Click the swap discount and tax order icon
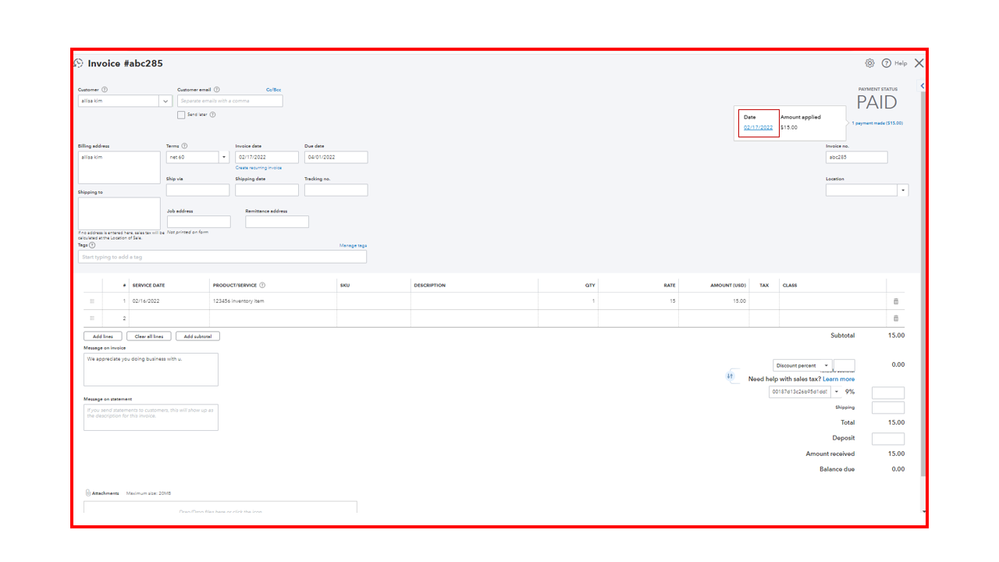The height and width of the screenshot is (562, 999). [730, 376]
